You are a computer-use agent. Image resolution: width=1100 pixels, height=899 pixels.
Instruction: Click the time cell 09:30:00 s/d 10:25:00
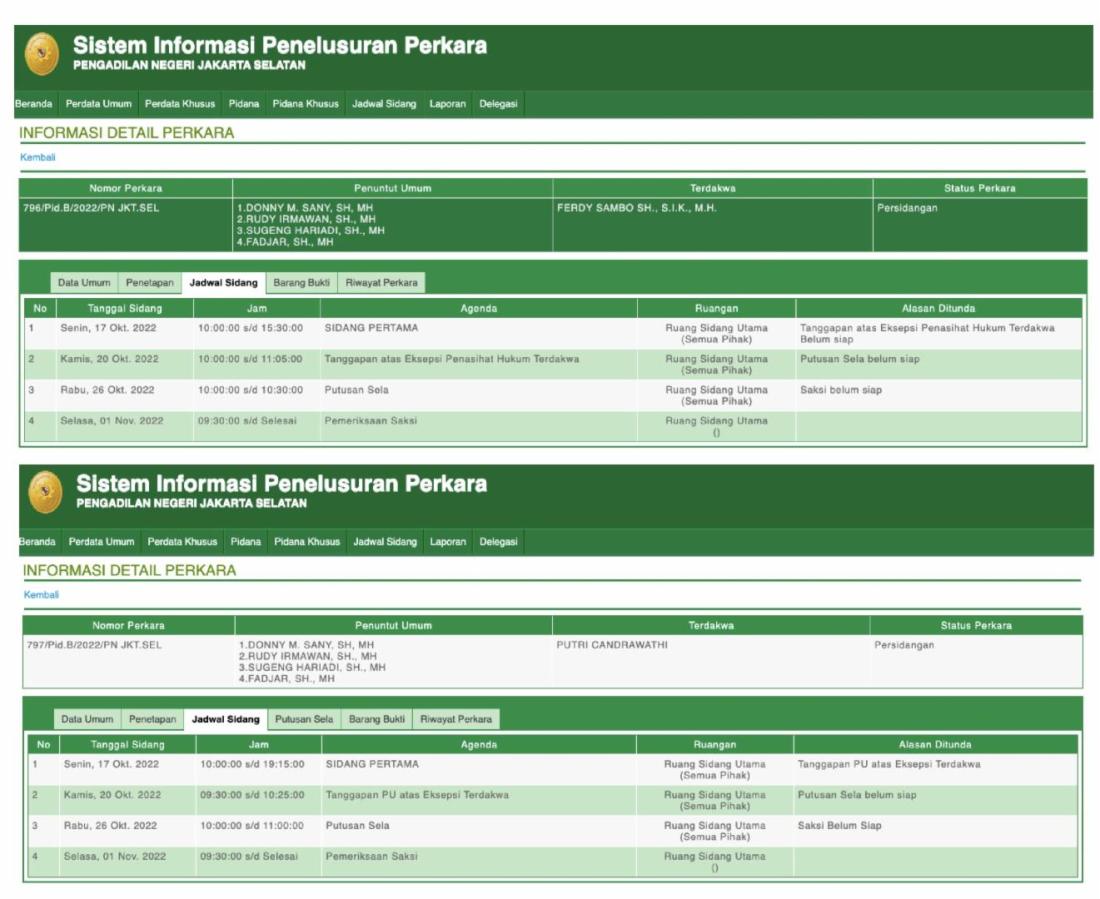[x=253, y=795]
